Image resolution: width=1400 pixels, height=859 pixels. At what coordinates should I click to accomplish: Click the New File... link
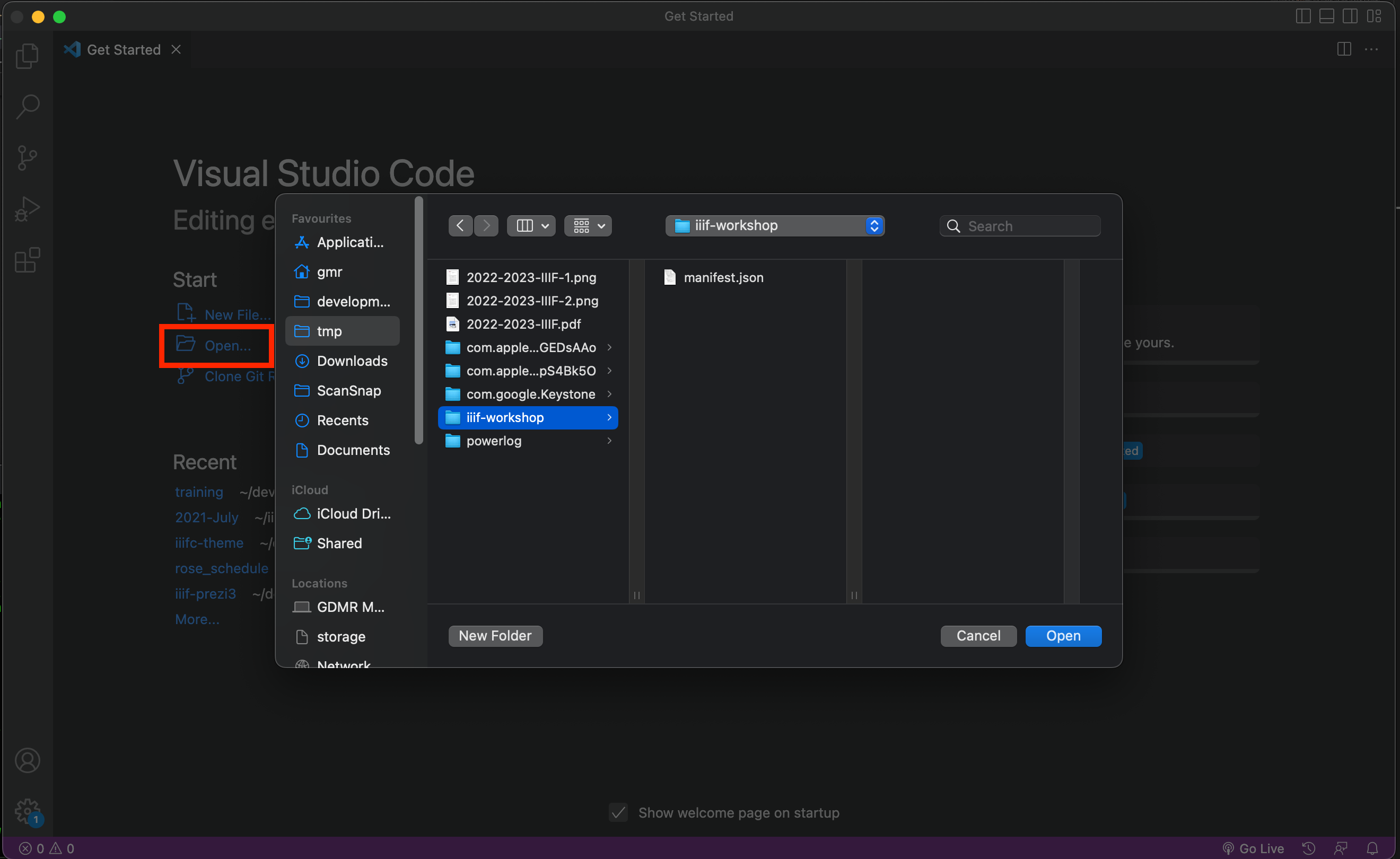click(223, 314)
